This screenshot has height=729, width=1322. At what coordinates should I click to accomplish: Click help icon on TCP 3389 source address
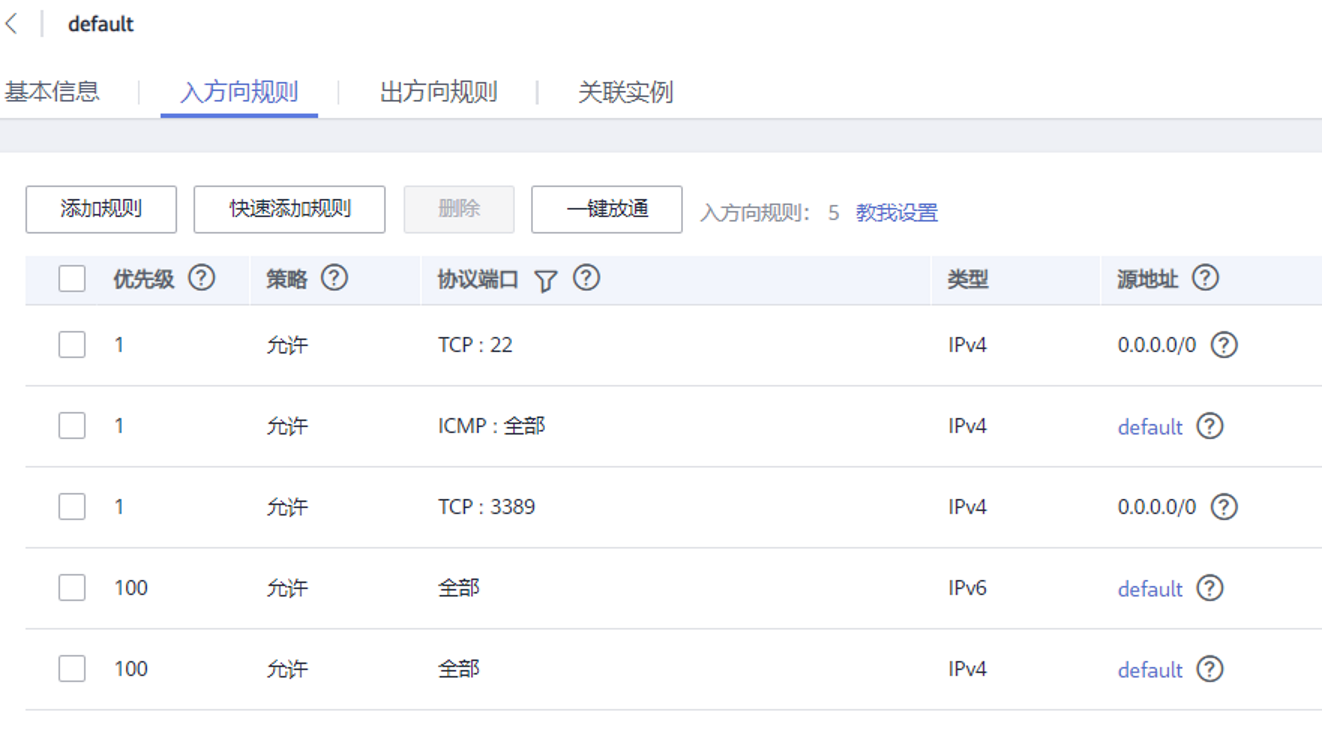coord(1224,507)
